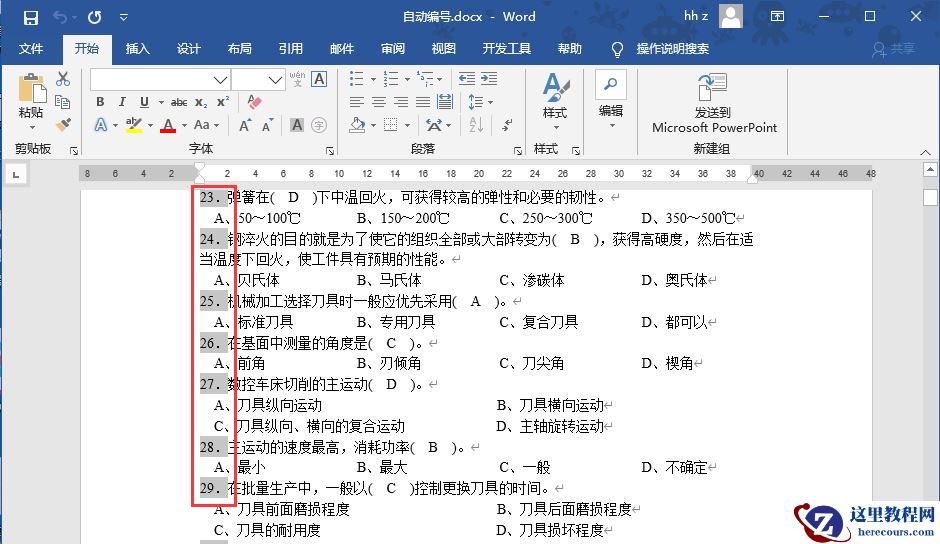Toggle subscript formatting
This screenshot has width=940, height=544.
pos(201,103)
